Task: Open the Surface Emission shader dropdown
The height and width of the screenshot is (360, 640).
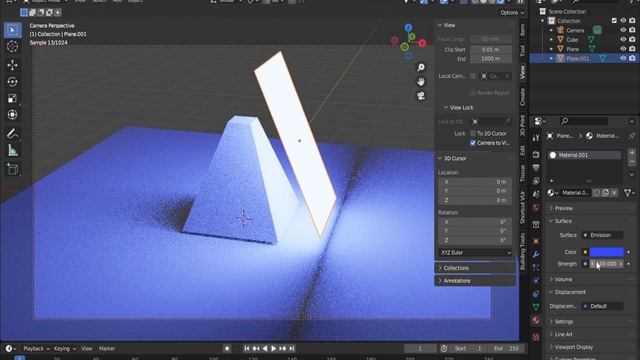Action: 602,235
